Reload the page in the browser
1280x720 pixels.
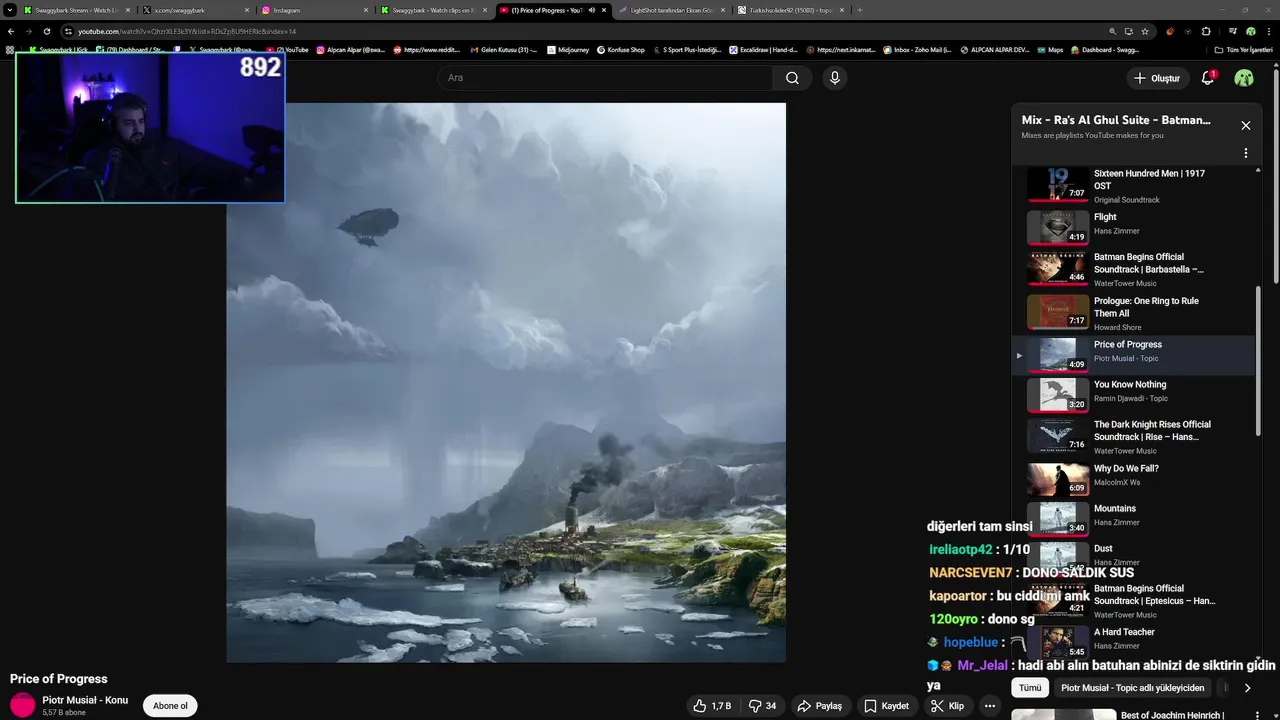[x=47, y=31]
